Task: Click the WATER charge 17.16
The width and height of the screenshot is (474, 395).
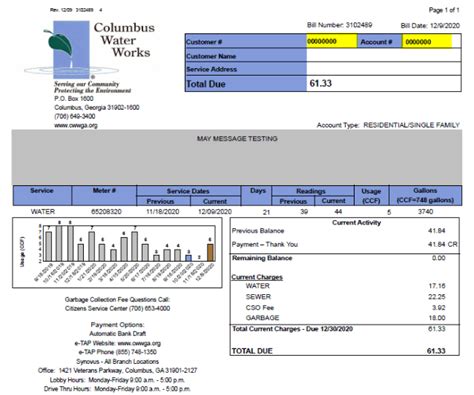Action: [437, 286]
